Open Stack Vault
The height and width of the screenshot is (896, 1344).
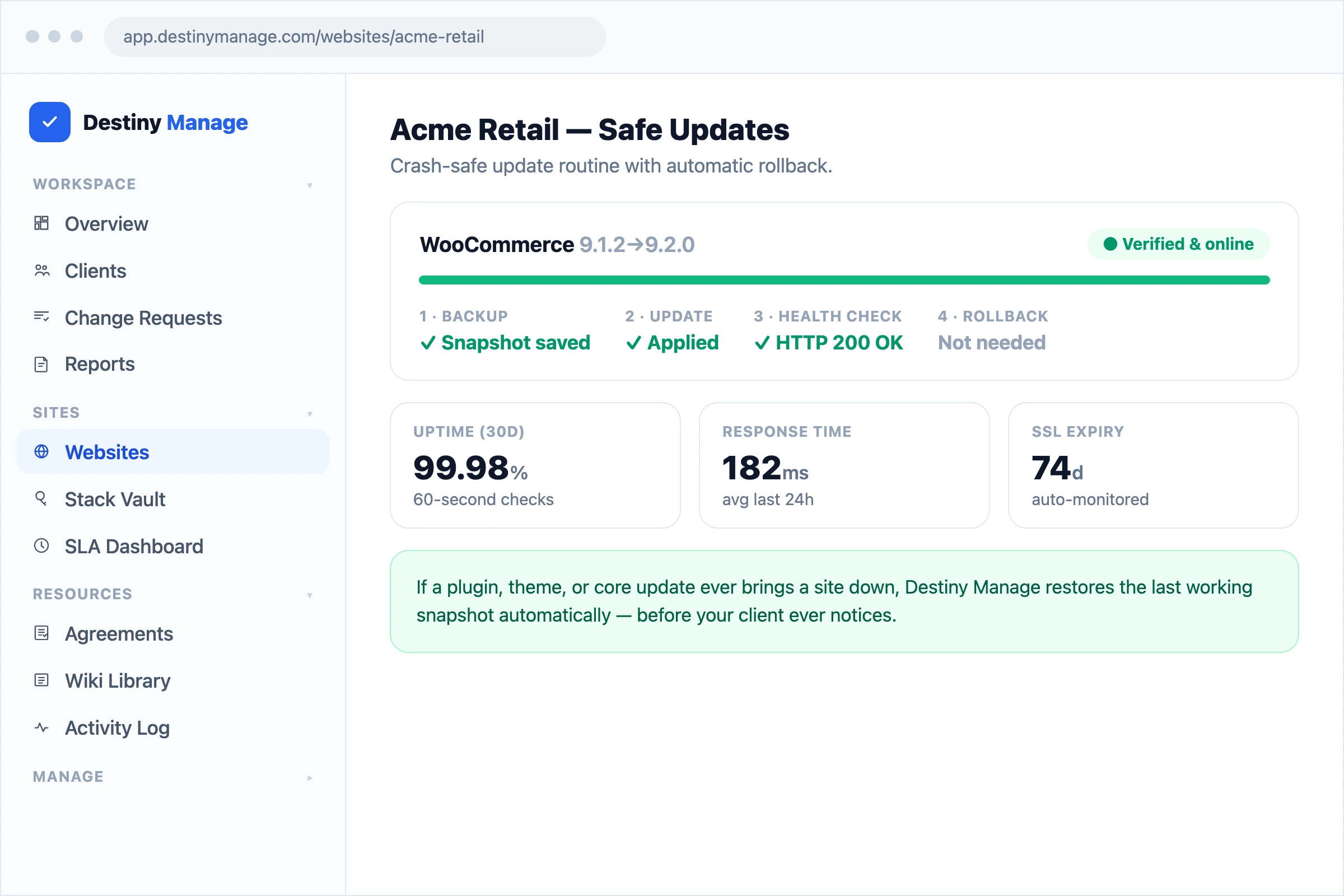(173, 499)
